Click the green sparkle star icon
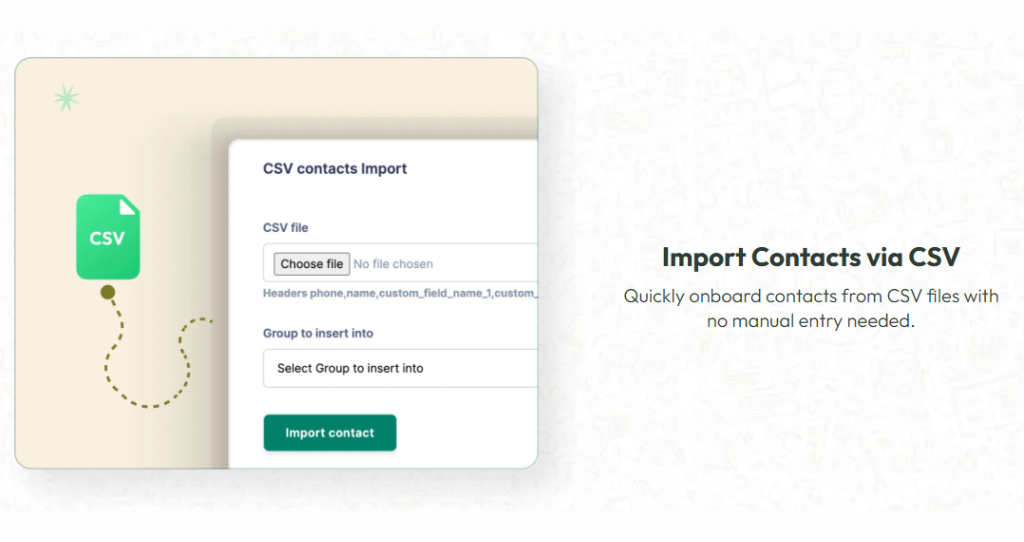 tap(66, 98)
